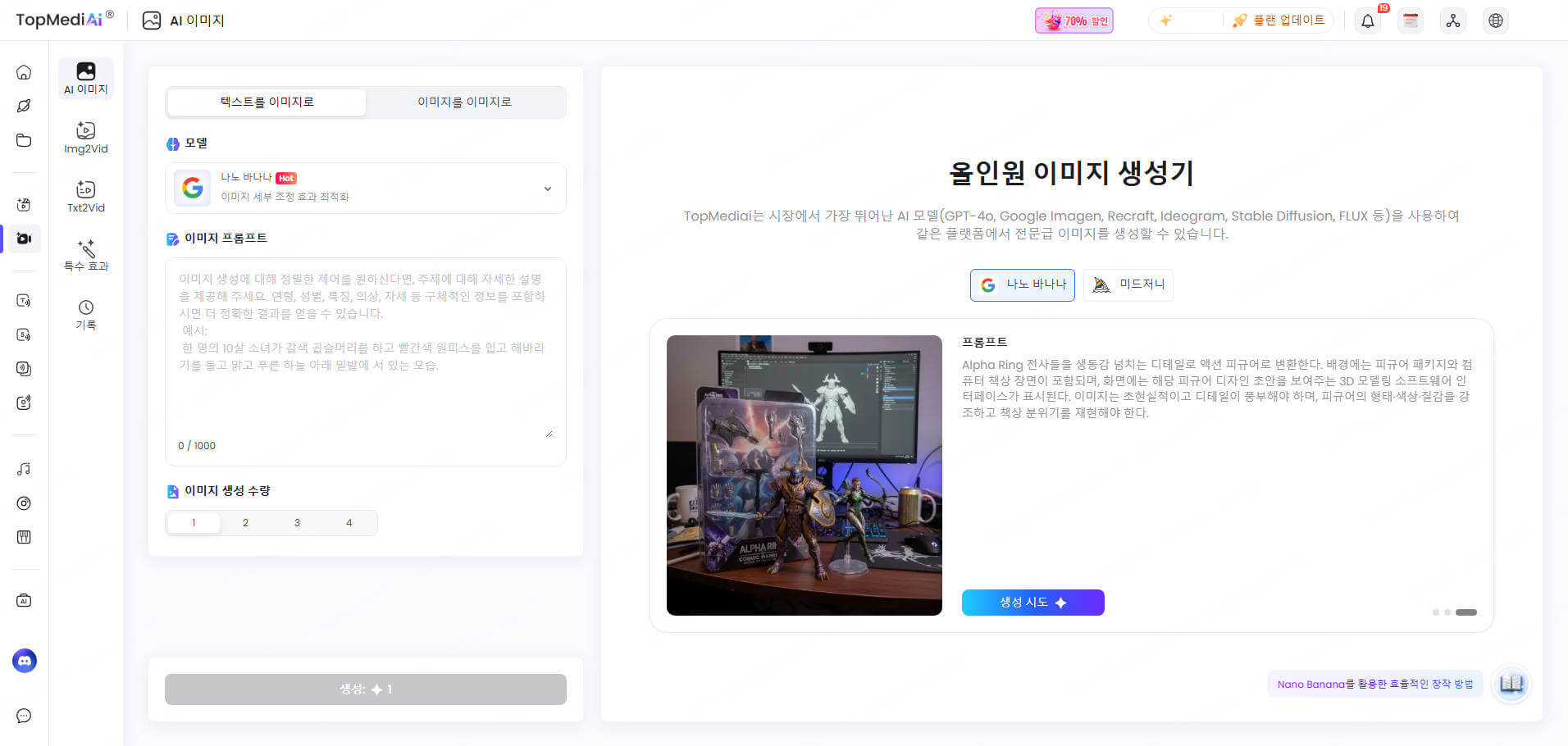Open Img2Vid tool in sidebar
The width and height of the screenshot is (1568, 746).
[86, 137]
